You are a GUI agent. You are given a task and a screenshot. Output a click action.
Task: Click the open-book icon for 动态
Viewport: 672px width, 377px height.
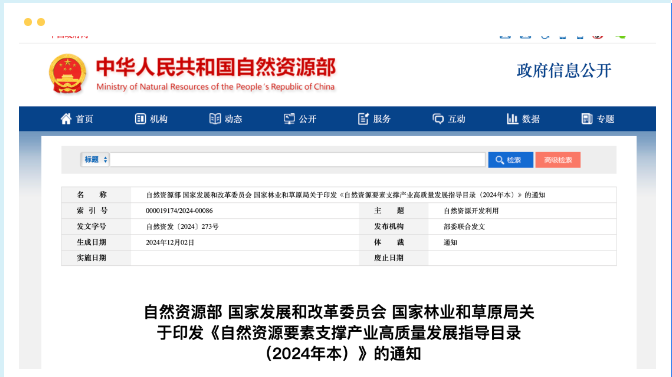tap(215, 119)
